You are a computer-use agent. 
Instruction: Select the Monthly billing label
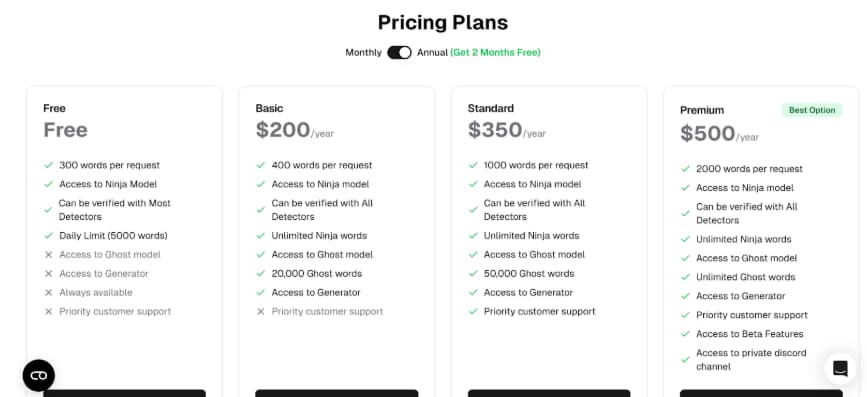tap(363, 53)
